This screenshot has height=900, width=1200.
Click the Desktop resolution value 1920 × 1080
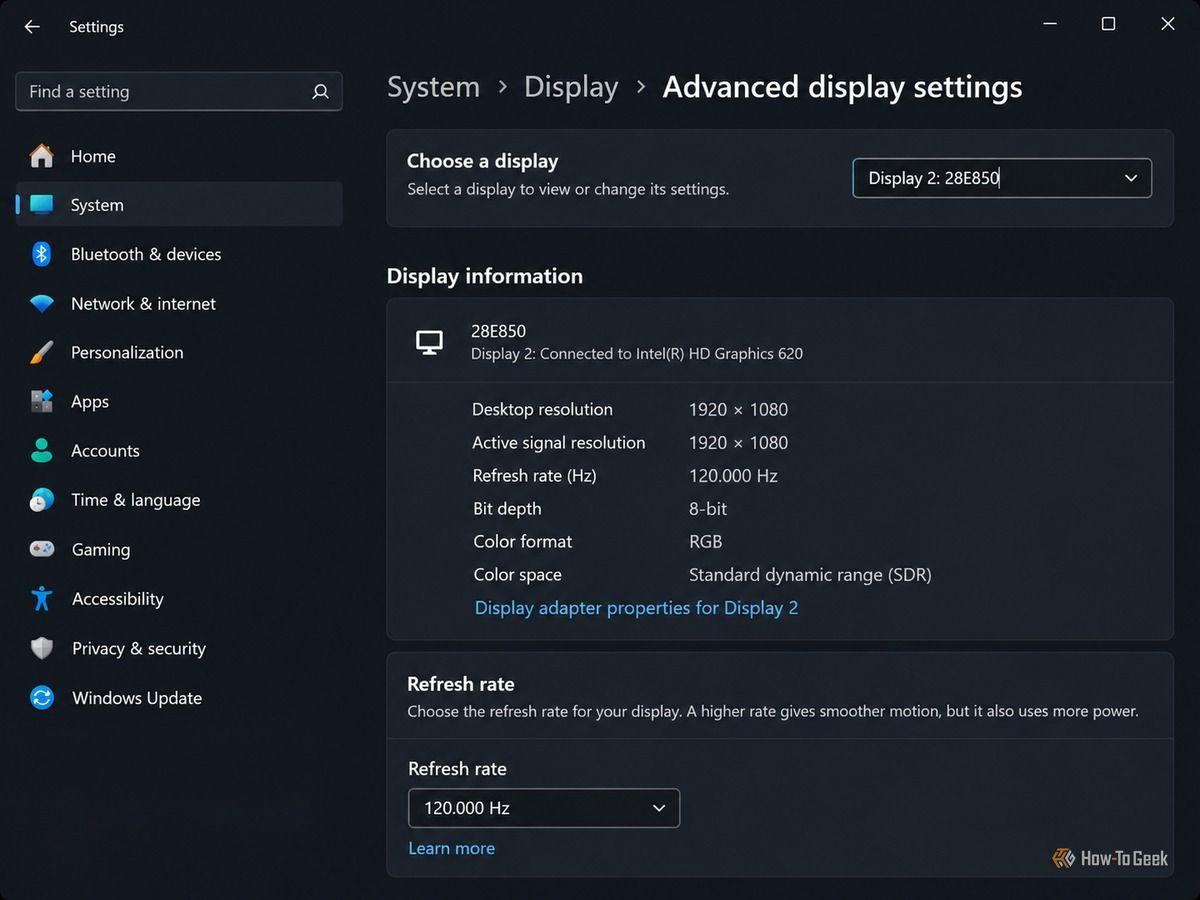coord(738,409)
